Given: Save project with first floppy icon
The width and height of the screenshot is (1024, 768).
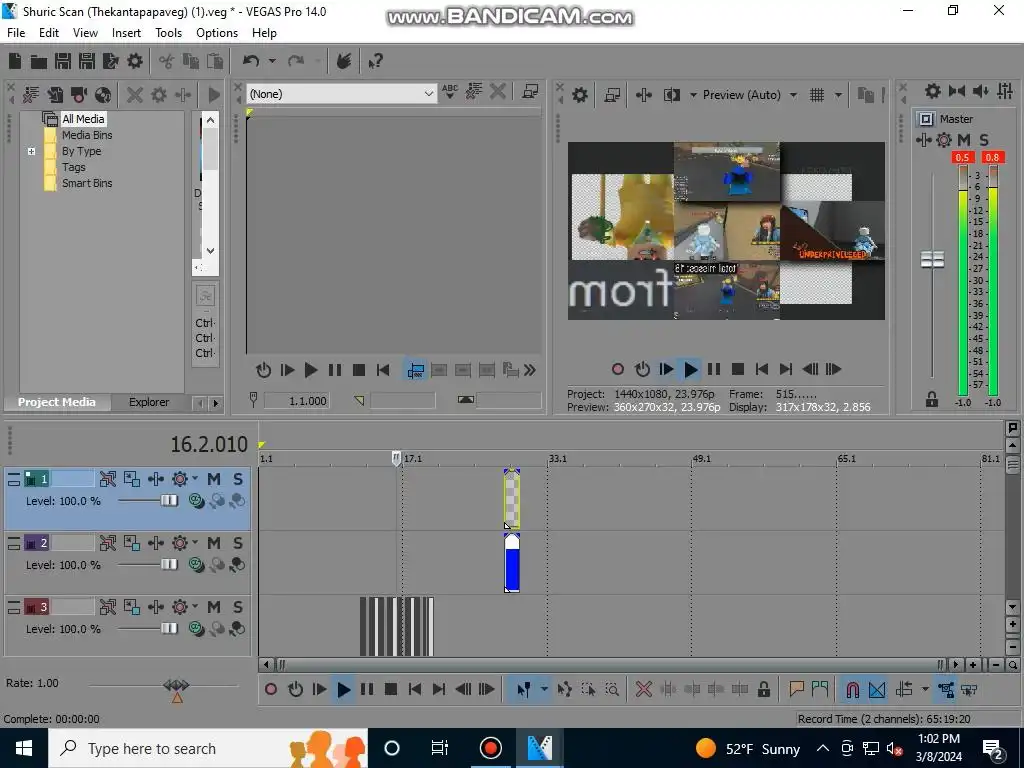Looking at the screenshot, I should [63, 61].
